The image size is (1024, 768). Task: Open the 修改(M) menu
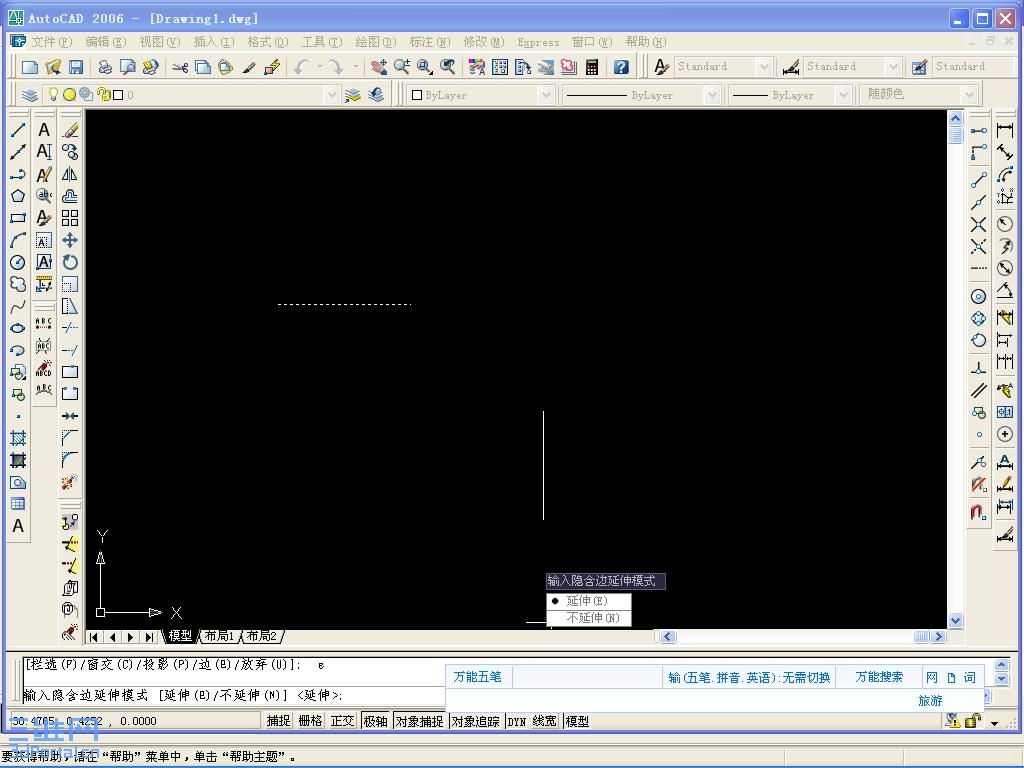[484, 42]
